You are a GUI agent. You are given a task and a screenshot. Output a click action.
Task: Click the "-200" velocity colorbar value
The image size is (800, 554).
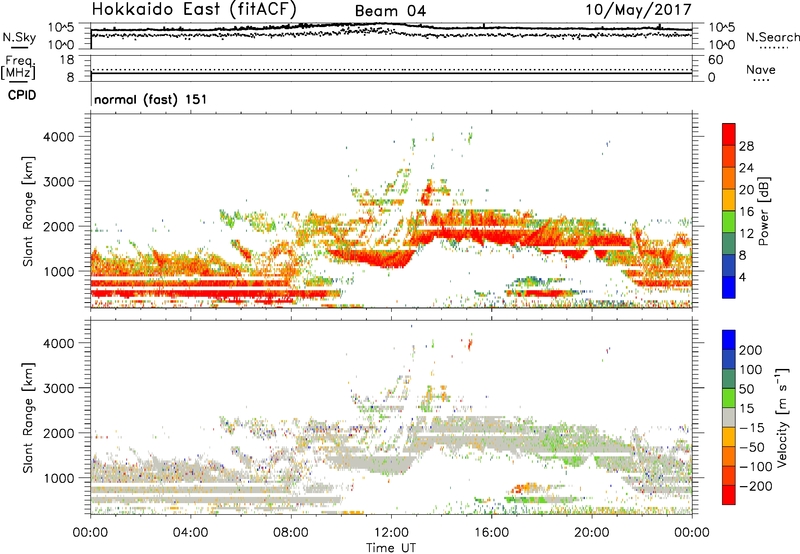click(x=756, y=486)
